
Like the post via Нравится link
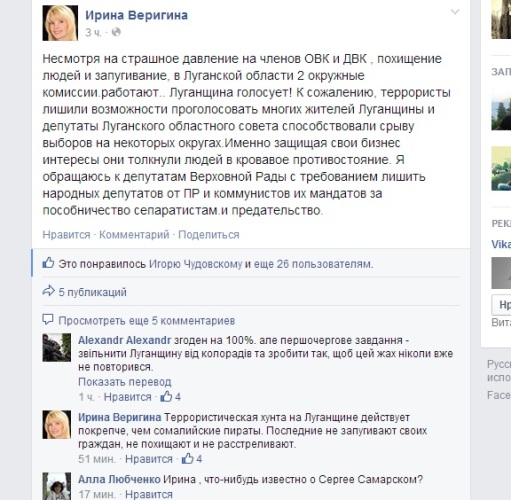66,235
